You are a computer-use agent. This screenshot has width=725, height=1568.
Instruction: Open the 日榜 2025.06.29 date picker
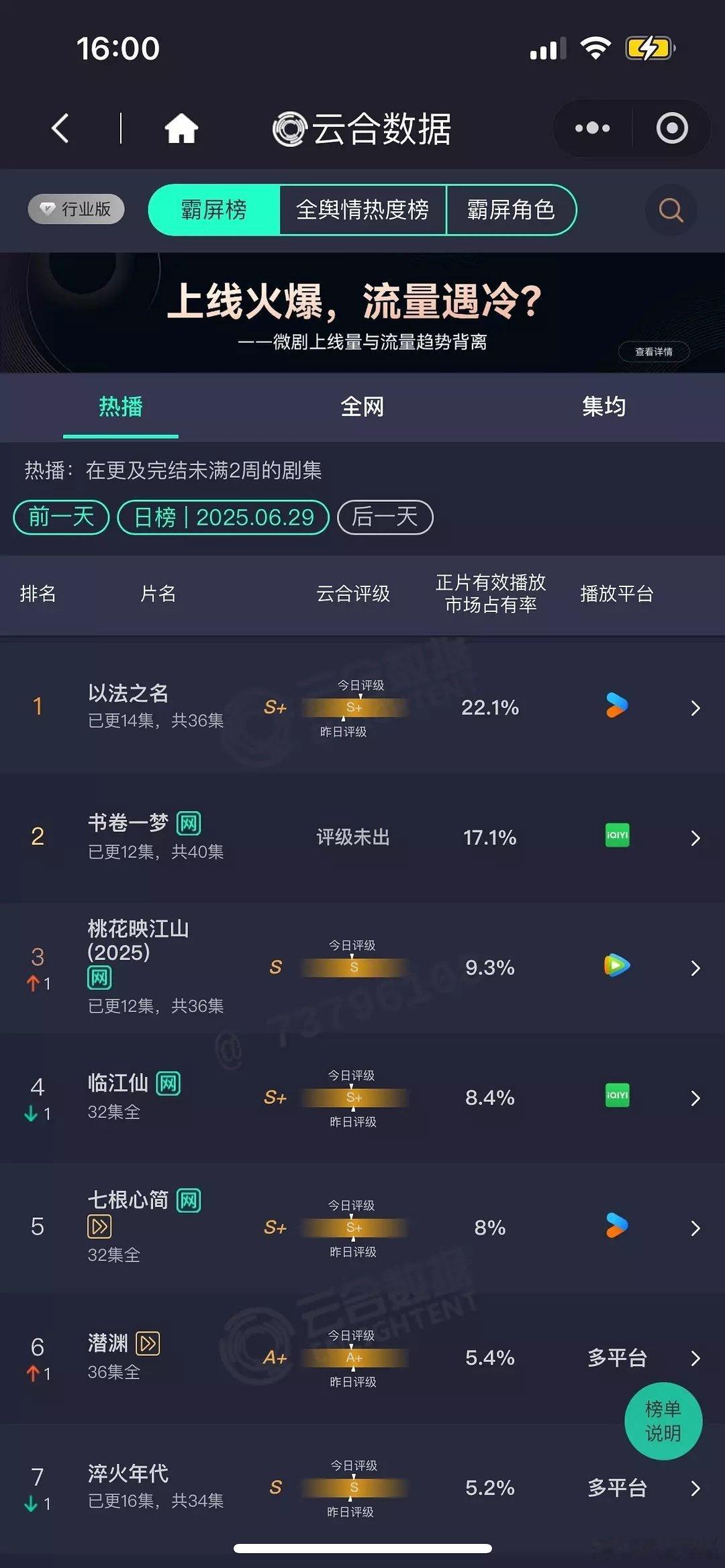(224, 517)
